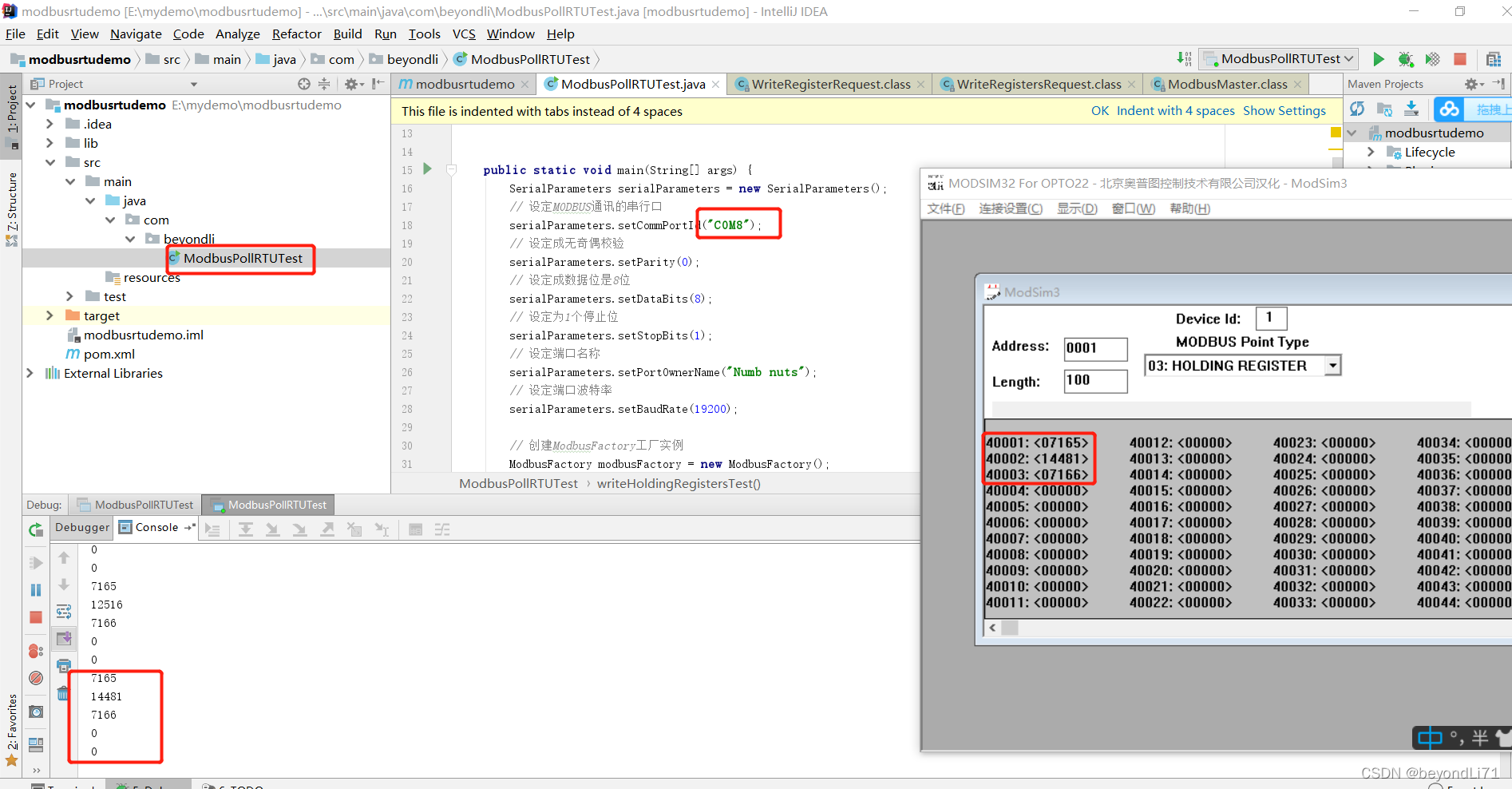Screen dimensions: 1512x789
Task: Get thread dump with camera icon
Action: click(x=36, y=712)
